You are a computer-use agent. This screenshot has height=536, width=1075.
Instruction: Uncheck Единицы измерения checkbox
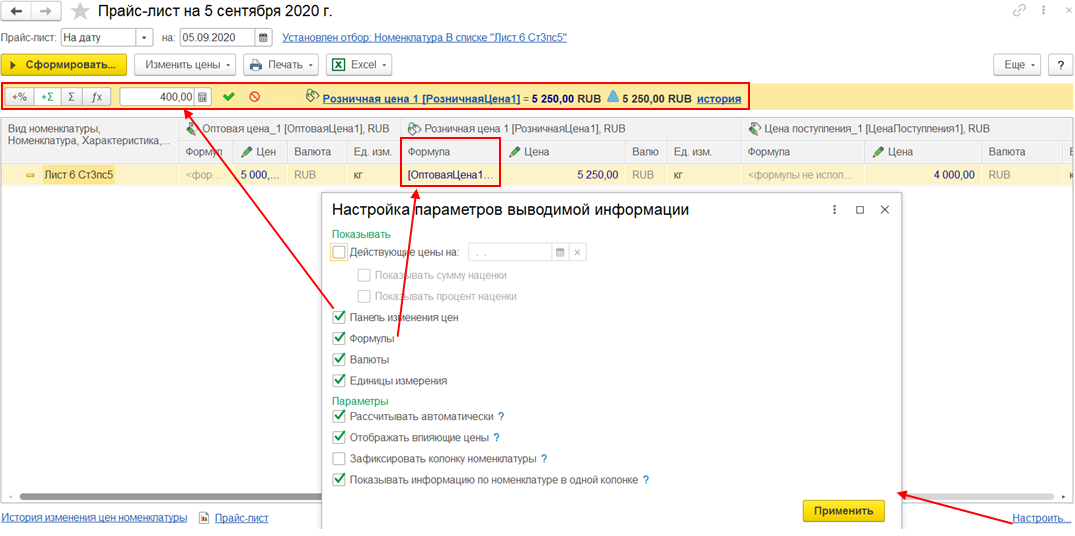pos(339,380)
